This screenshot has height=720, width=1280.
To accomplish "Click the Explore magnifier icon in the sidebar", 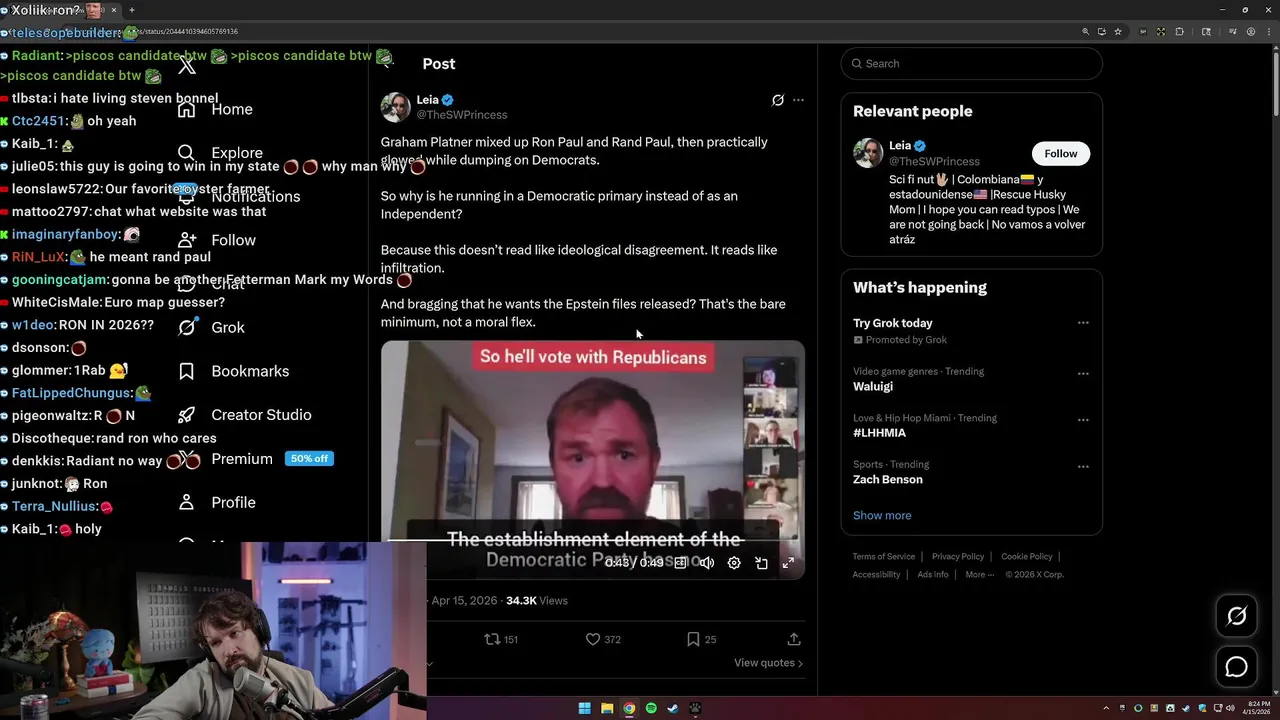I will pyautogui.click(x=186, y=153).
